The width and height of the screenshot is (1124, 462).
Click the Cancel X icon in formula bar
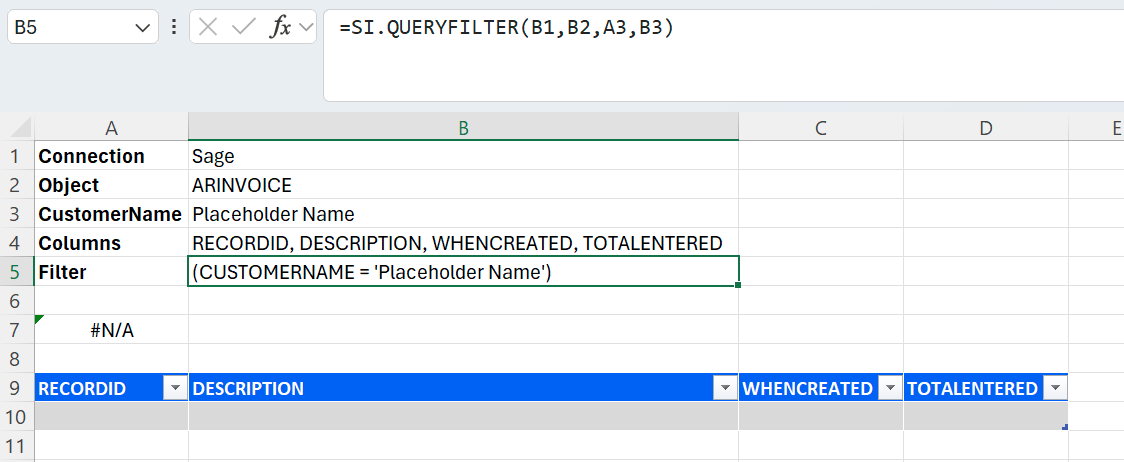(208, 28)
